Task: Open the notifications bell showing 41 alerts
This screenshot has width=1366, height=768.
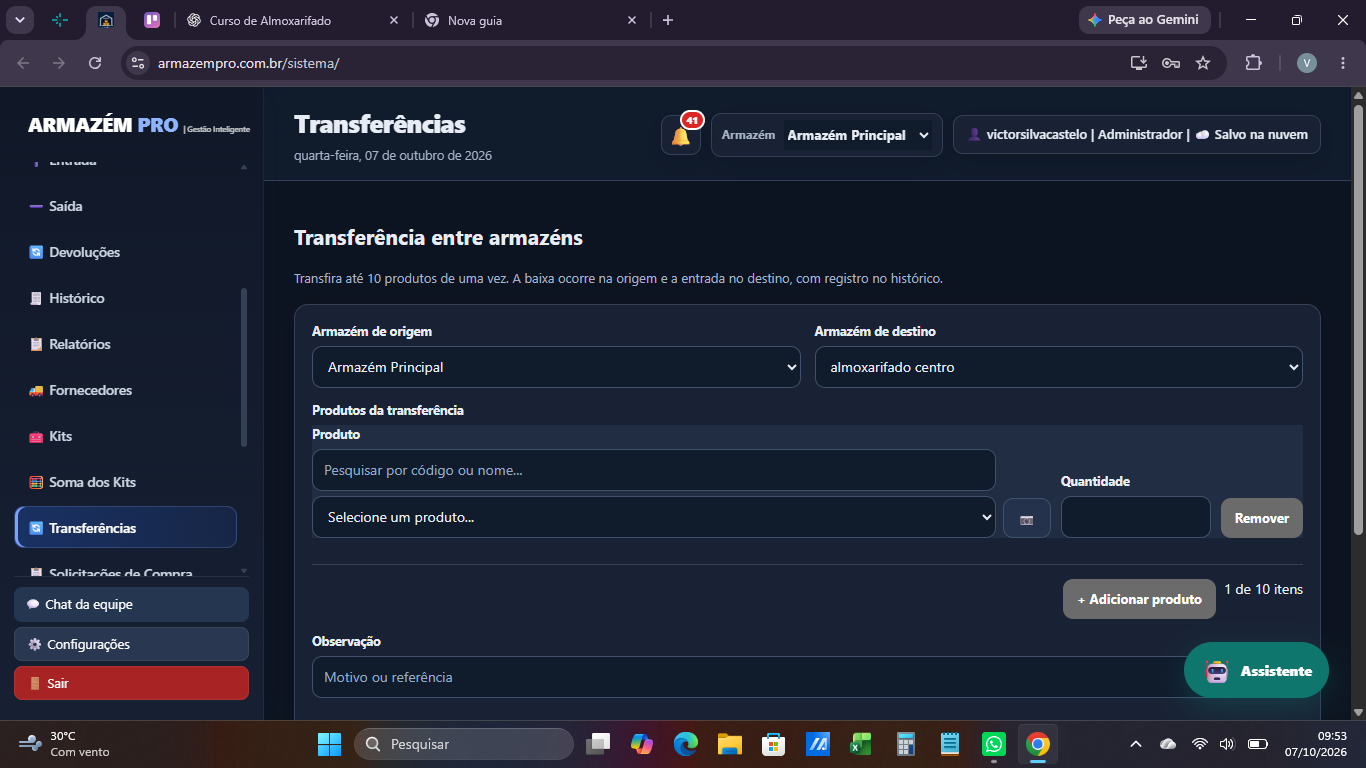Action: coord(681,135)
